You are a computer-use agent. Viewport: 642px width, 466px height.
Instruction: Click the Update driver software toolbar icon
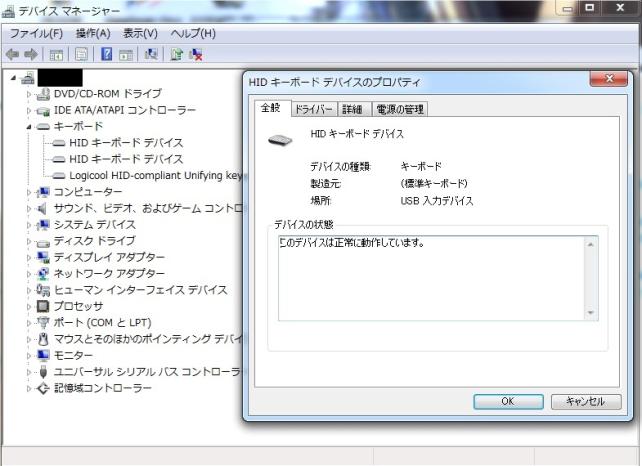point(177,54)
